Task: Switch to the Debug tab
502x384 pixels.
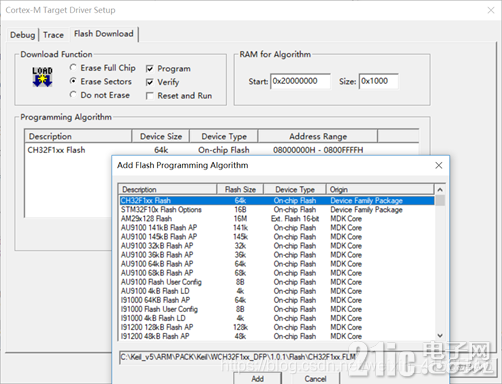Action: pos(22,35)
